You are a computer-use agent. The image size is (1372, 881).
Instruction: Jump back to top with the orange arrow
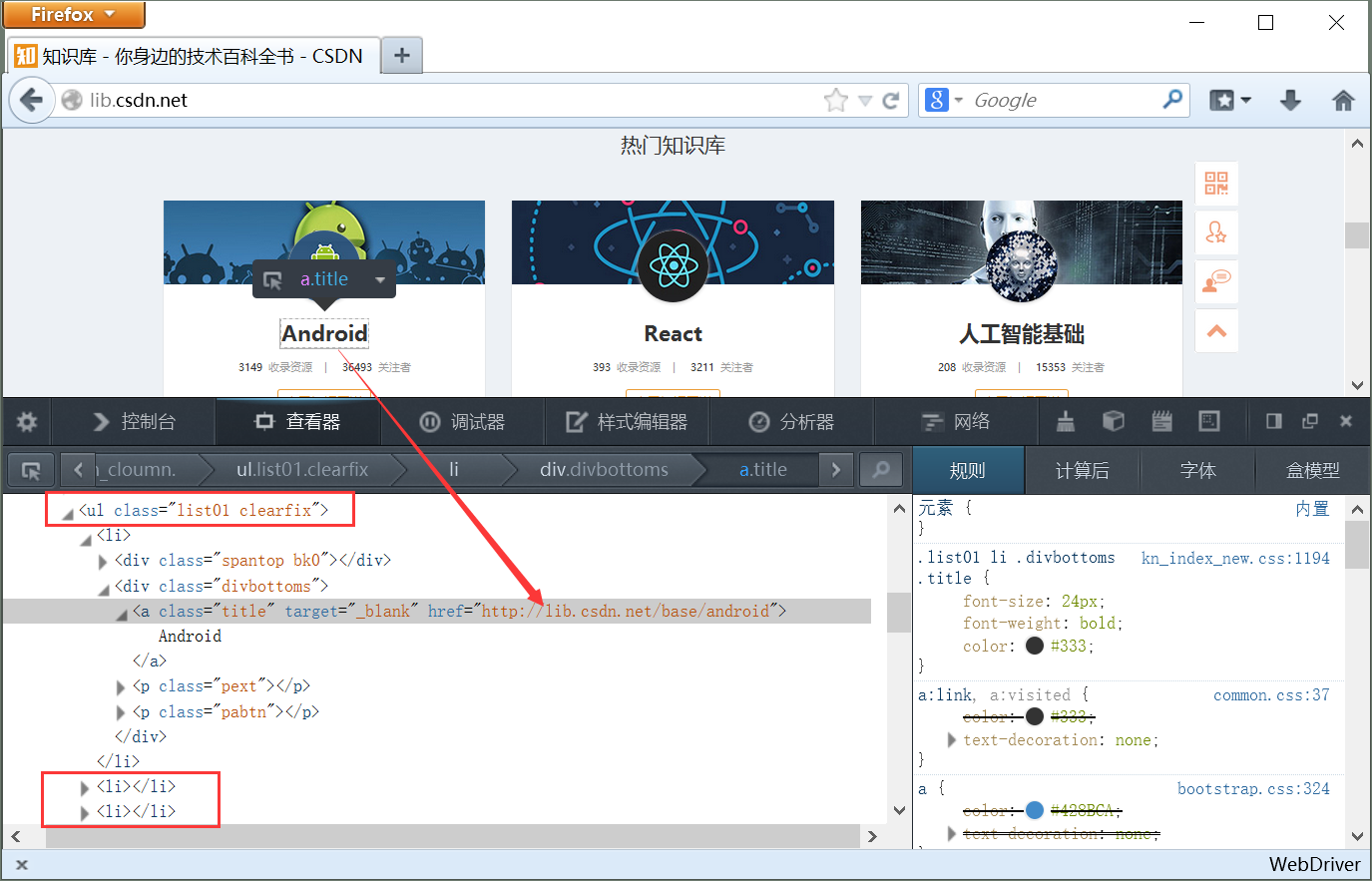(x=1216, y=330)
